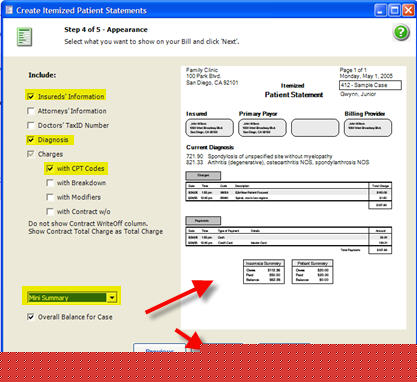Check the with Modifiers option

tap(50, 197)
